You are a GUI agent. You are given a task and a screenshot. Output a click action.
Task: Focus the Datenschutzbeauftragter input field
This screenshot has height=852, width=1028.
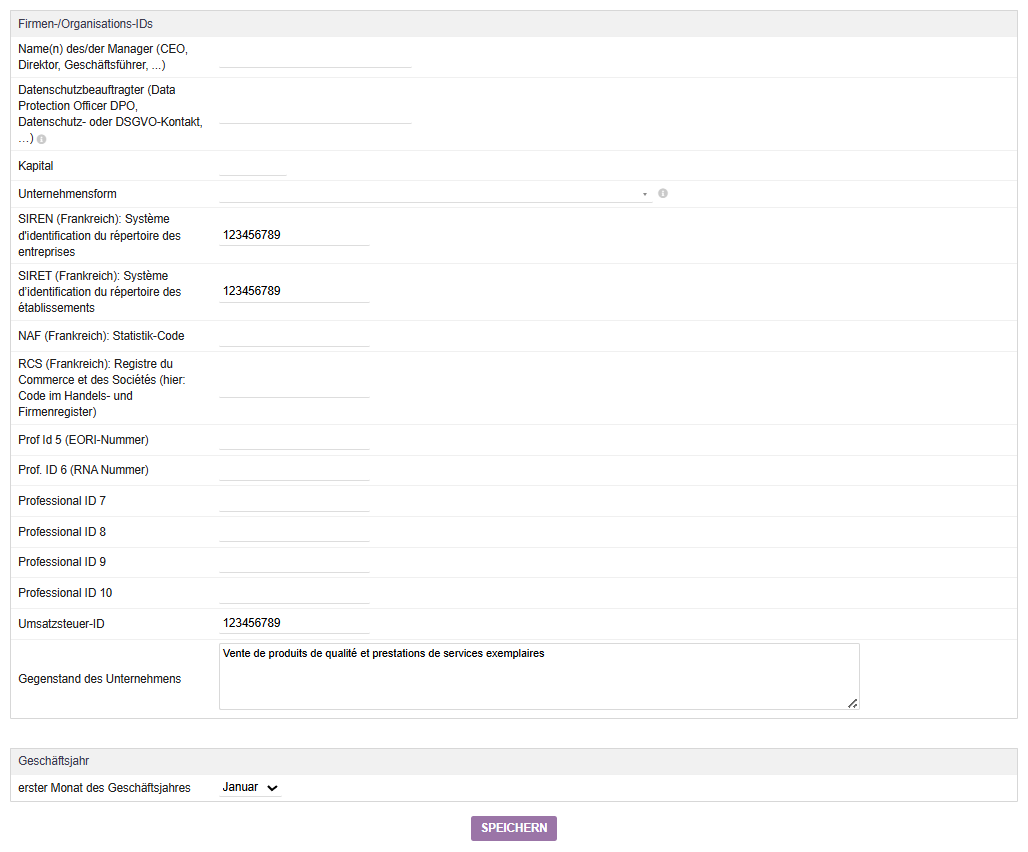pyautogui.click(x=315, y=113)
